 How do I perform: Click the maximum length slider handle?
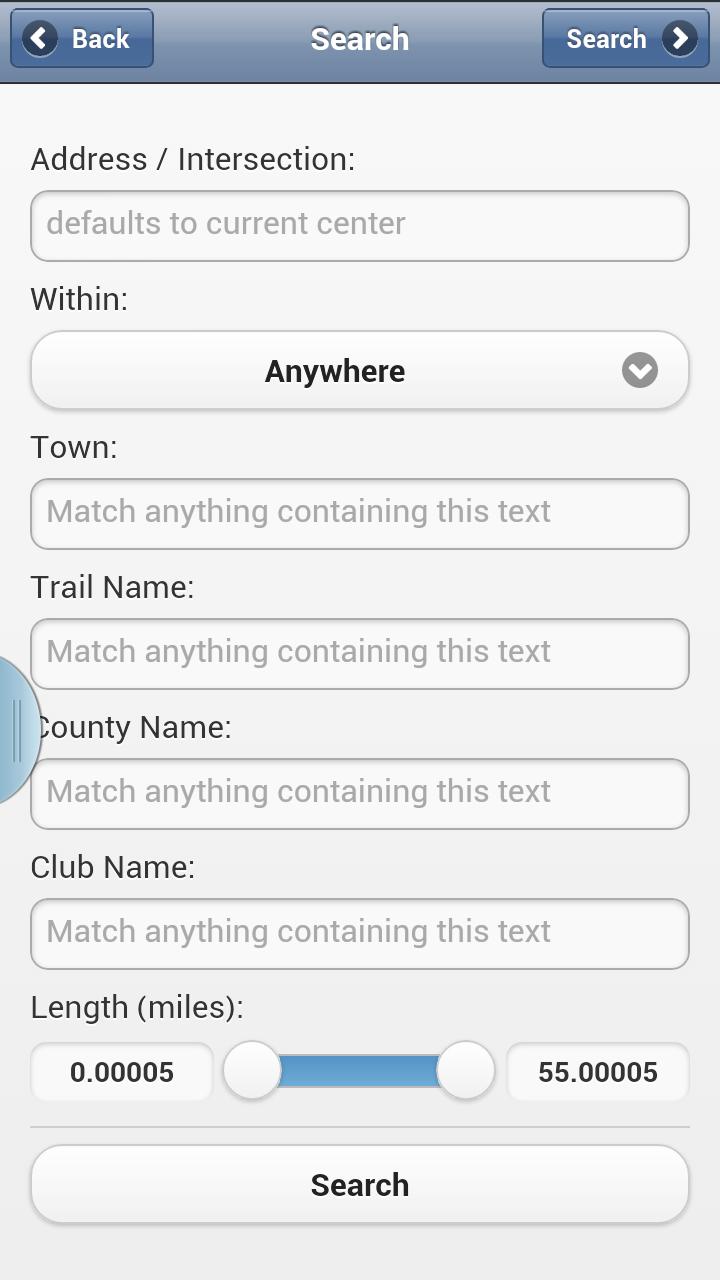click(x=466, y=1071)
